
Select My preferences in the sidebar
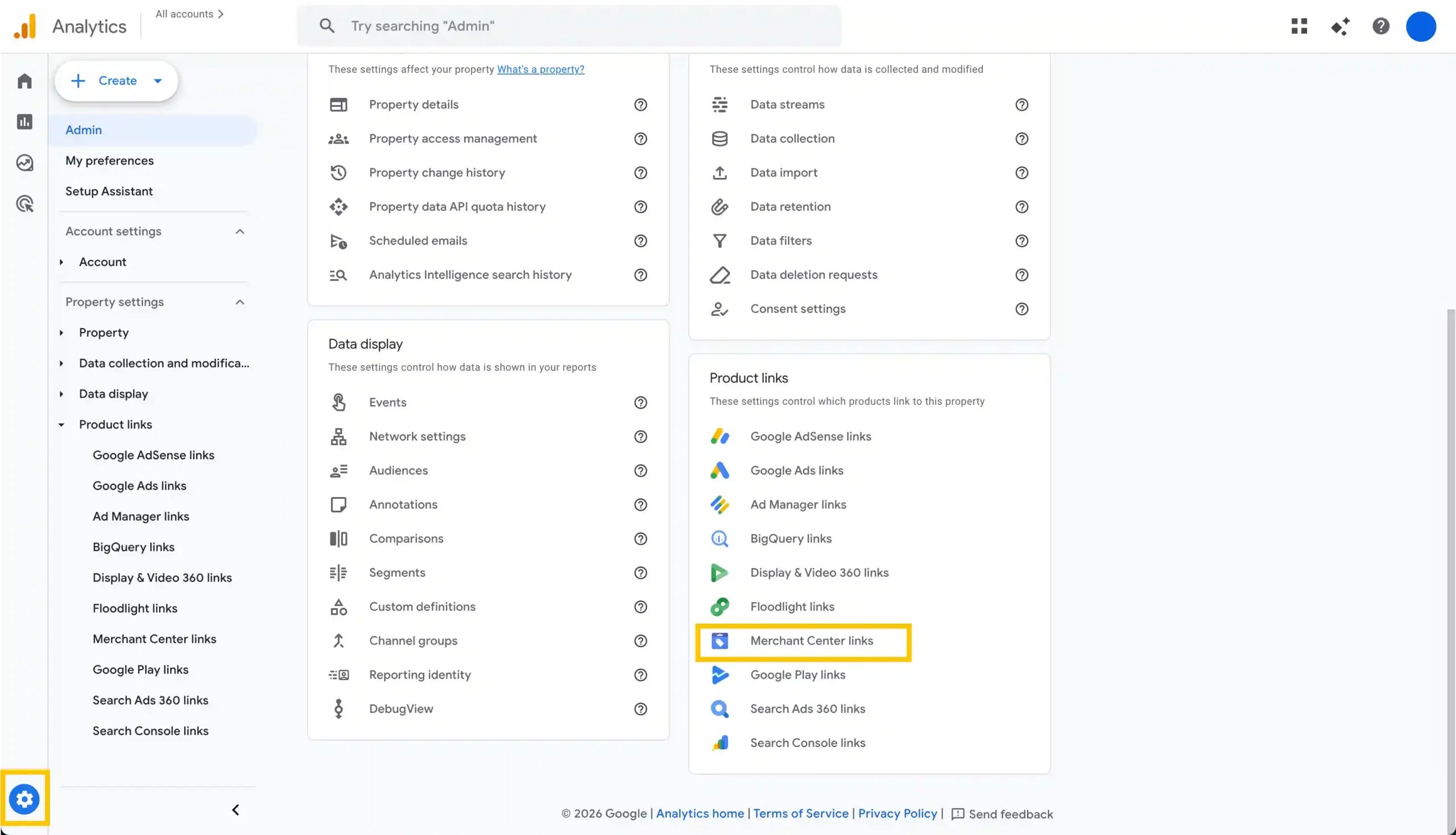tap(110, 160)
